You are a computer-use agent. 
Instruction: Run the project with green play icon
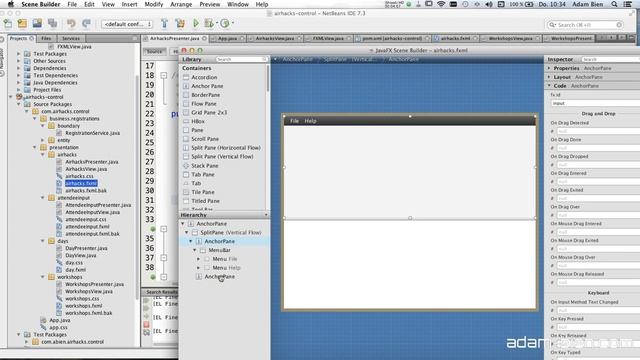196,24
